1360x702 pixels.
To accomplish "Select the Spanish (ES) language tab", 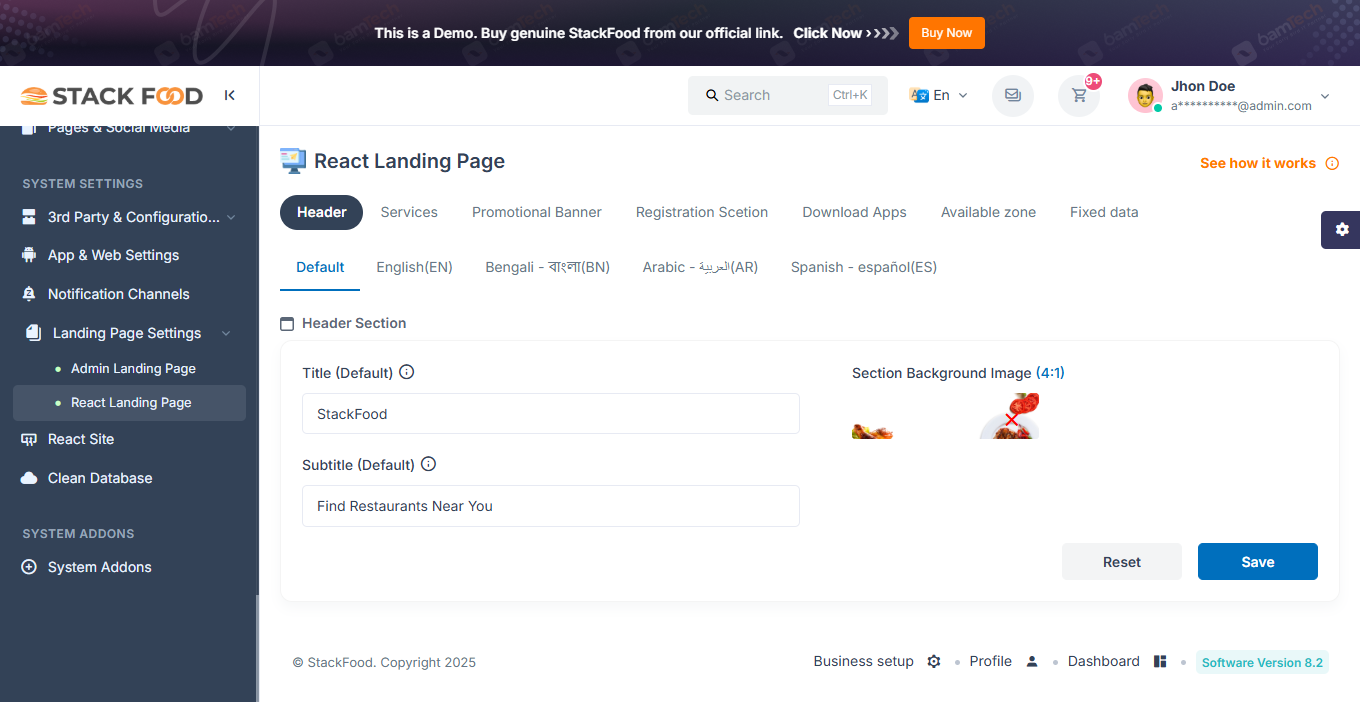I will 864,267.
